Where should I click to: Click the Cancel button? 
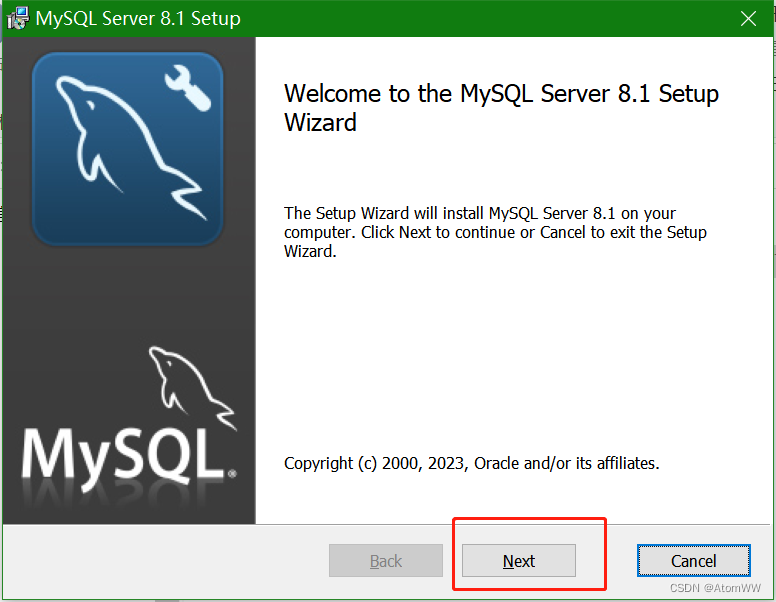click(x=693, y=560)
